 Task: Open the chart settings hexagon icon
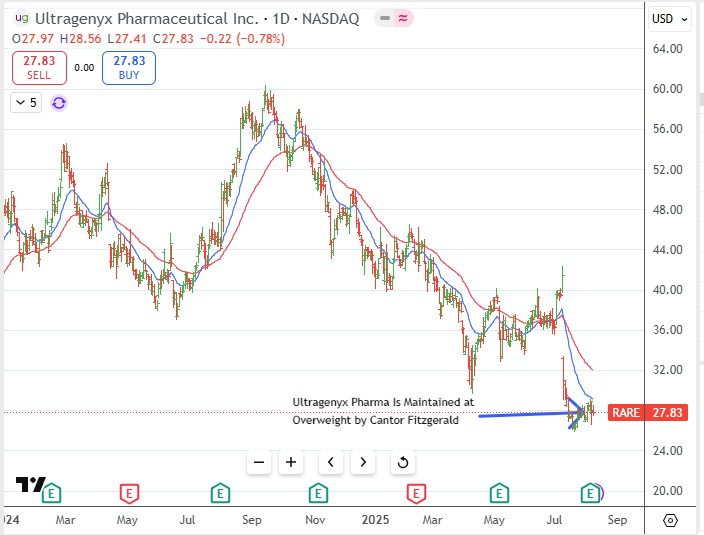tap(670, 521)
